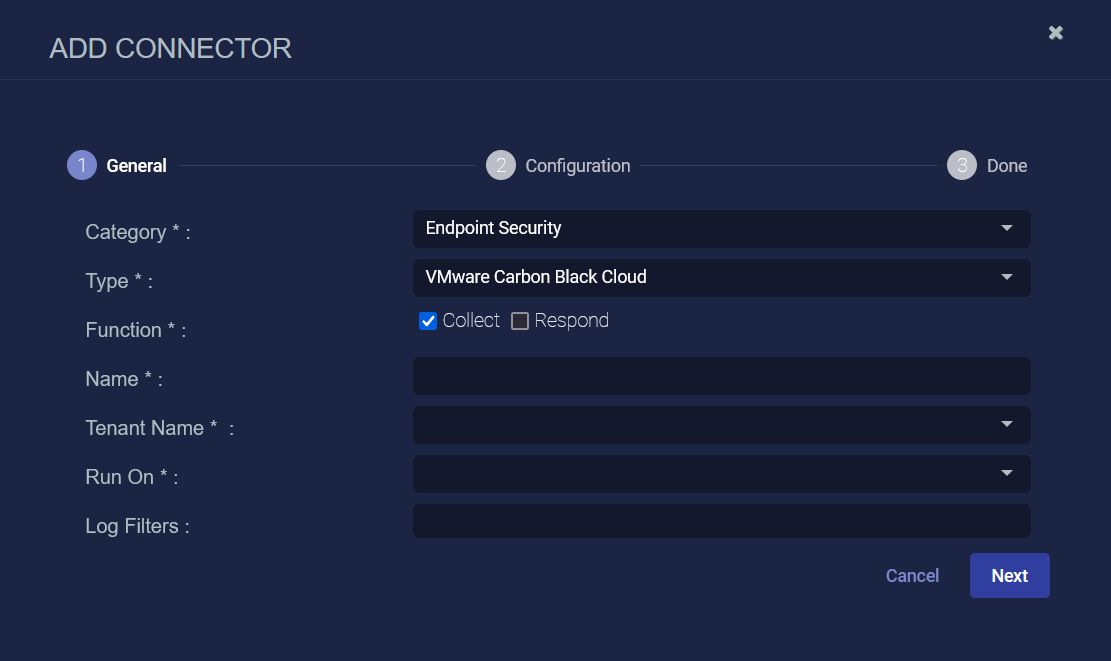The height and width of the screenshot is (661, 1111).
Task: Click step 1 General circle
Action: (82, 165)
